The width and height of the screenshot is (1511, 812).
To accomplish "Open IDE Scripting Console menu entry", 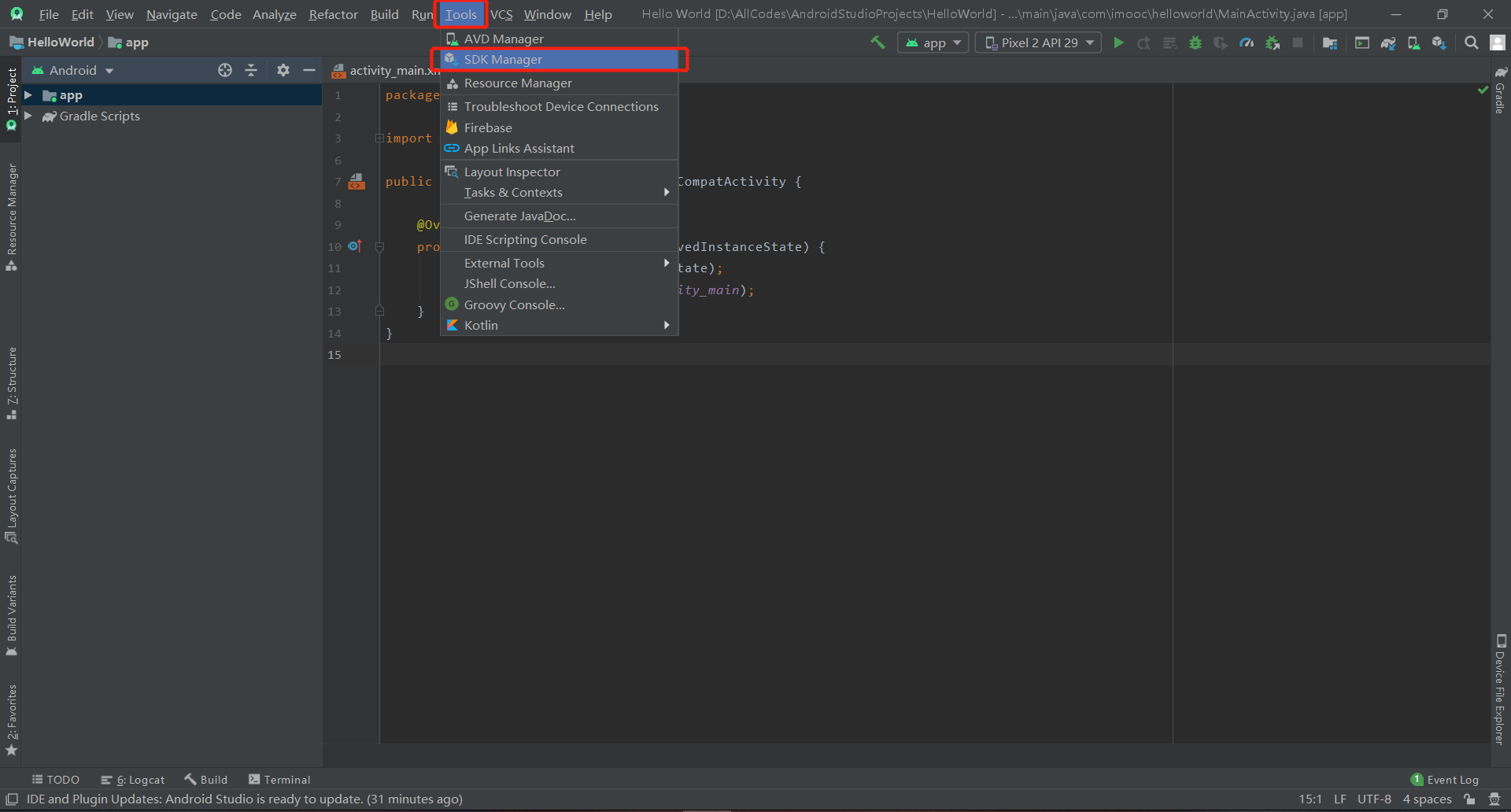I will point(560,239).
